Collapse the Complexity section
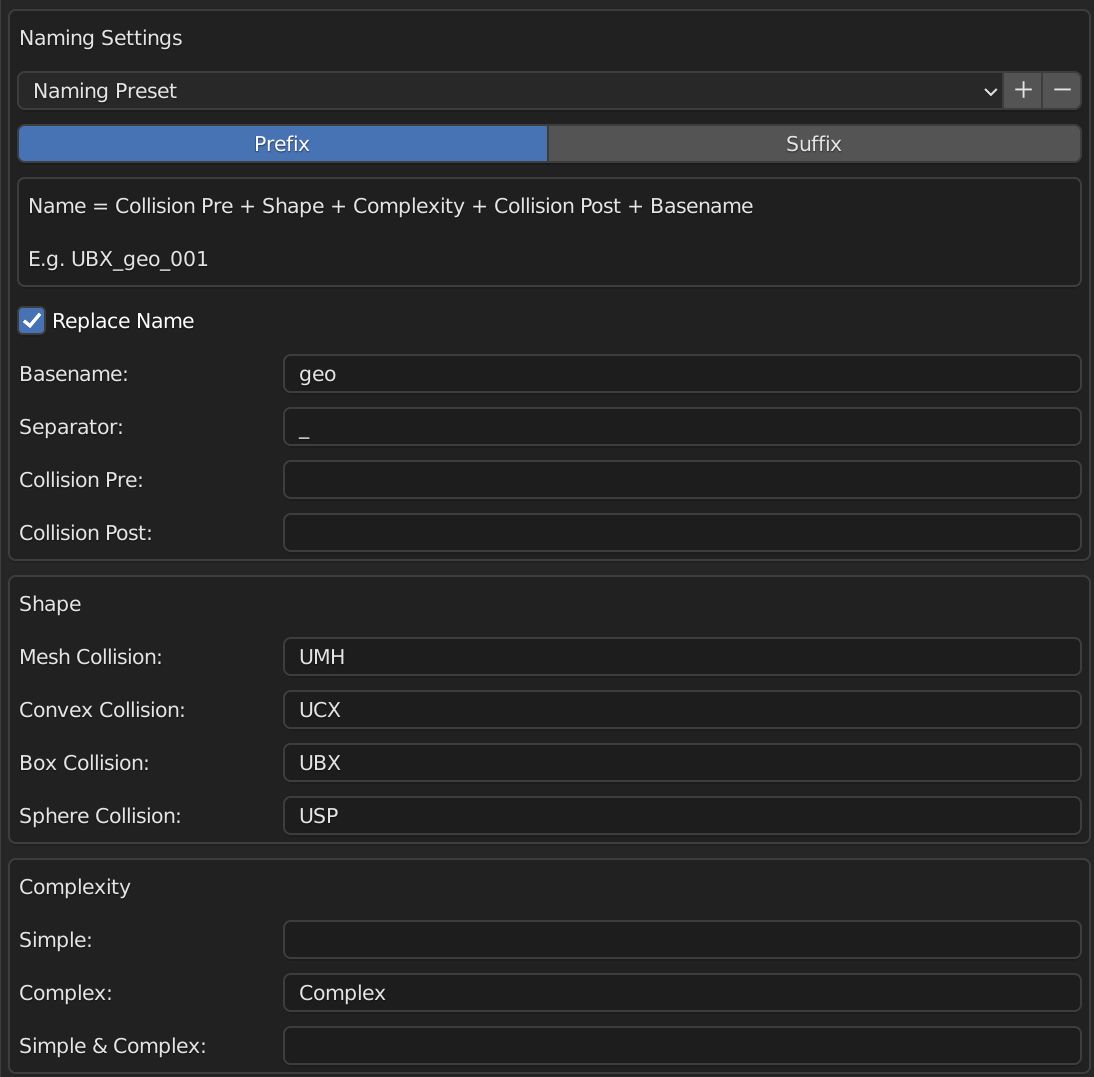Image resolution: width=1094 pixels, height=1077 pixels. click(74, 886)
